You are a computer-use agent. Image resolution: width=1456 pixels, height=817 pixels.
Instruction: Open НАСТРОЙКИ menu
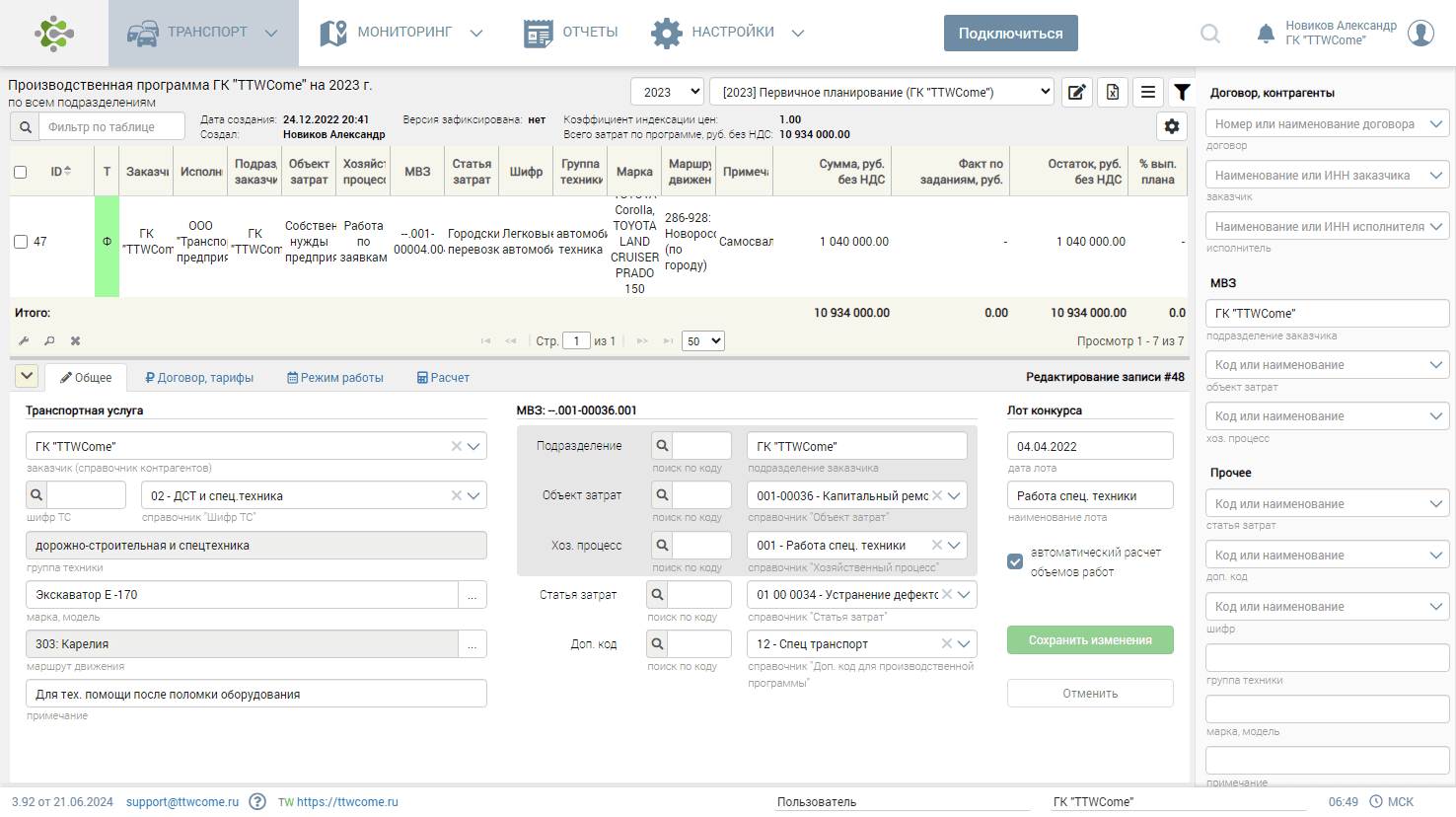coord(728,33)
